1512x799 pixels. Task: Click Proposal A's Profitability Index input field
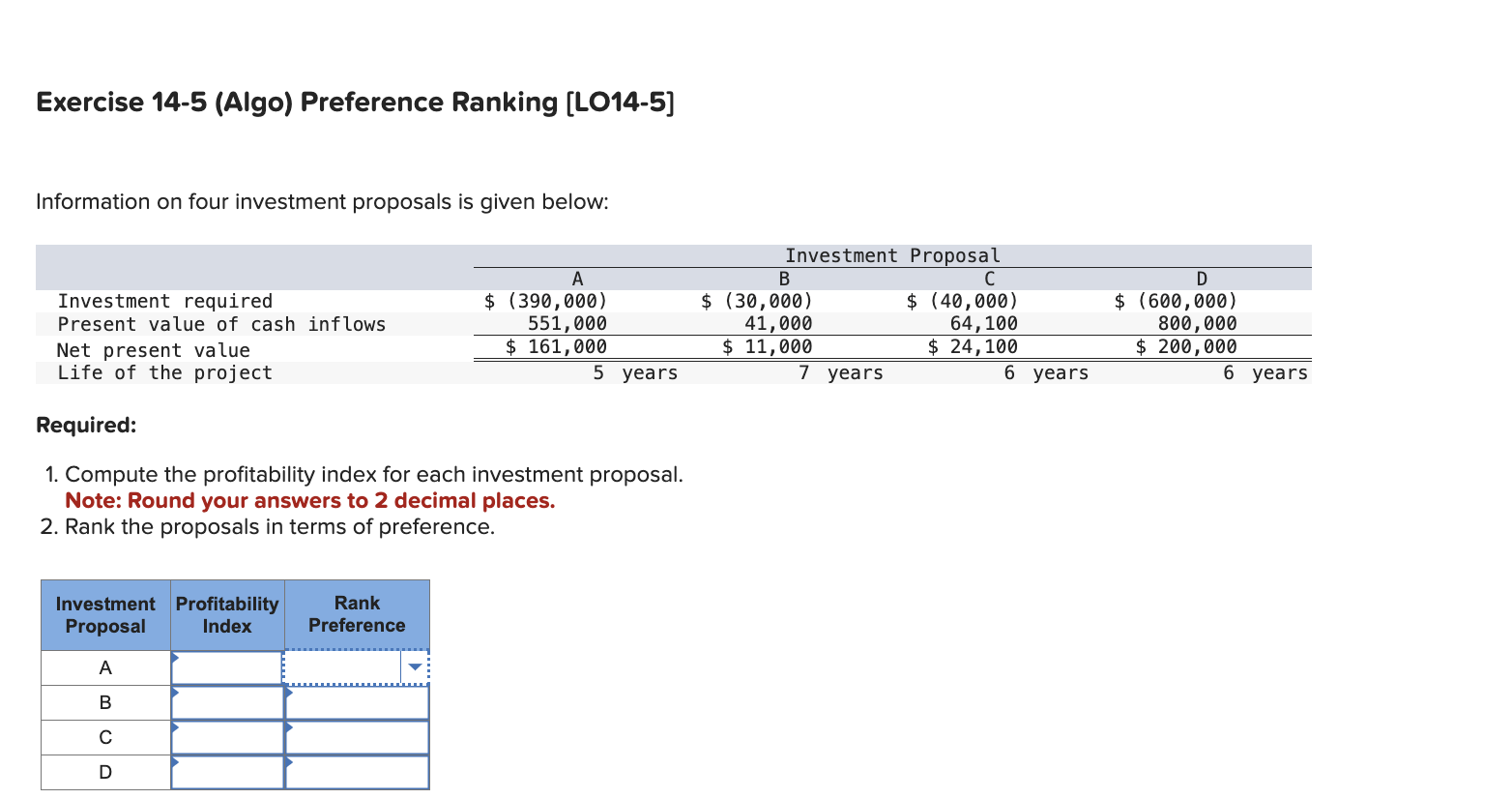tap(226, 666)
